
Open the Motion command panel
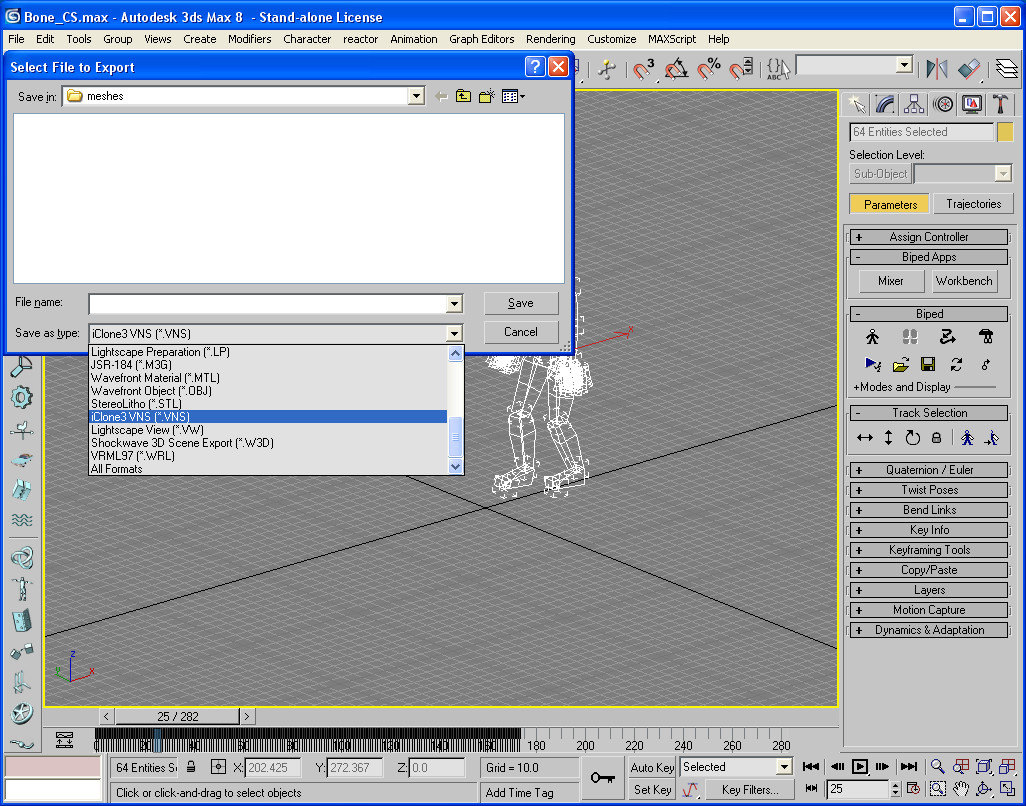point(943,104)
